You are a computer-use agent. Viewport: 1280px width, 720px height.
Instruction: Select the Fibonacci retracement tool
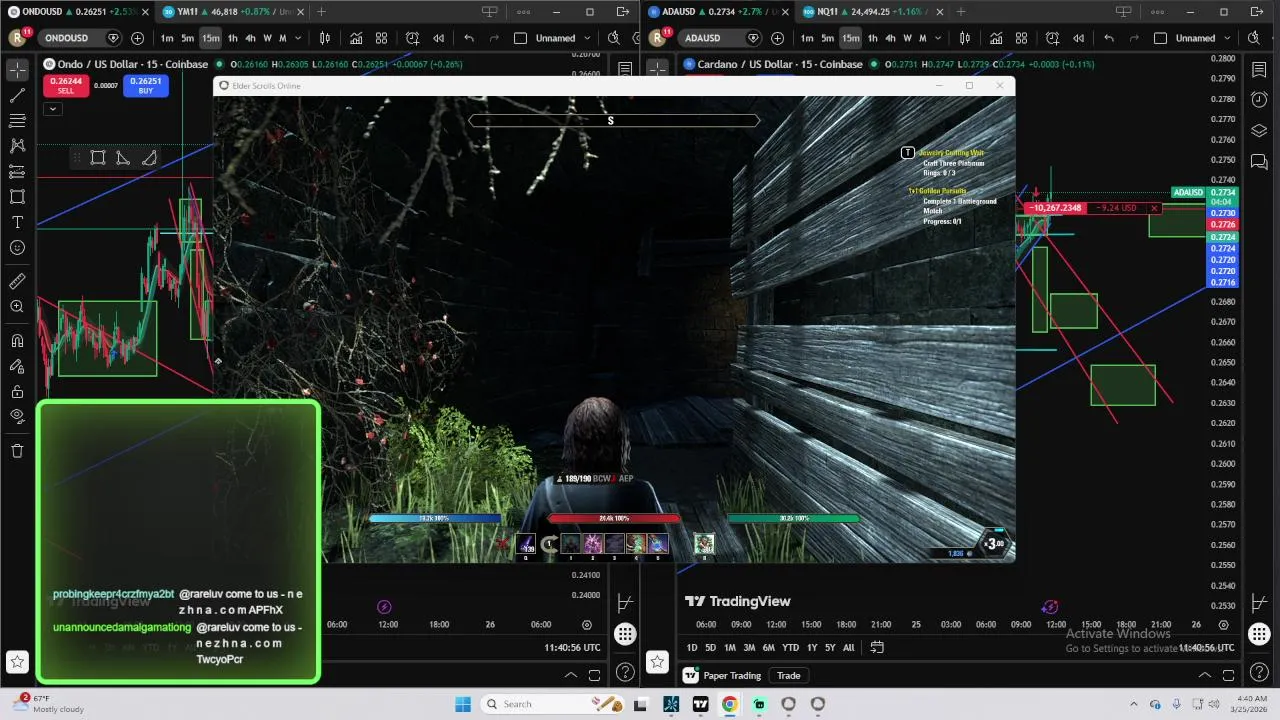pyautogui.click(x=17, y=121)
